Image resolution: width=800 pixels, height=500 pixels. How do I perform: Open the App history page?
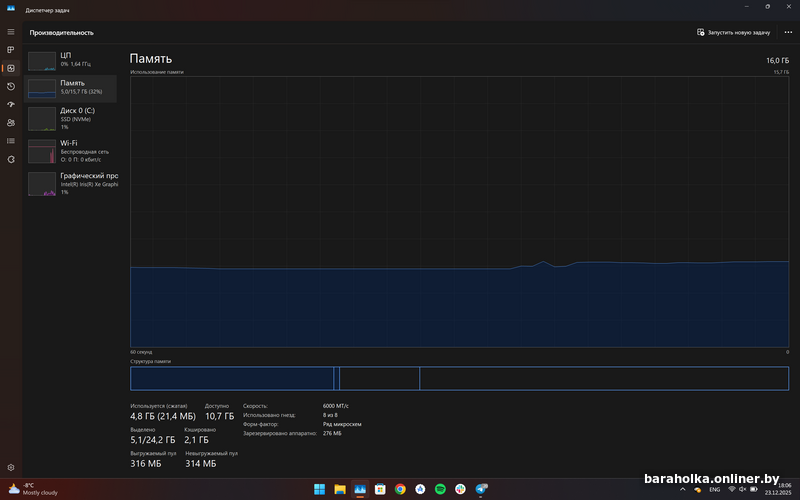(11, 86)
